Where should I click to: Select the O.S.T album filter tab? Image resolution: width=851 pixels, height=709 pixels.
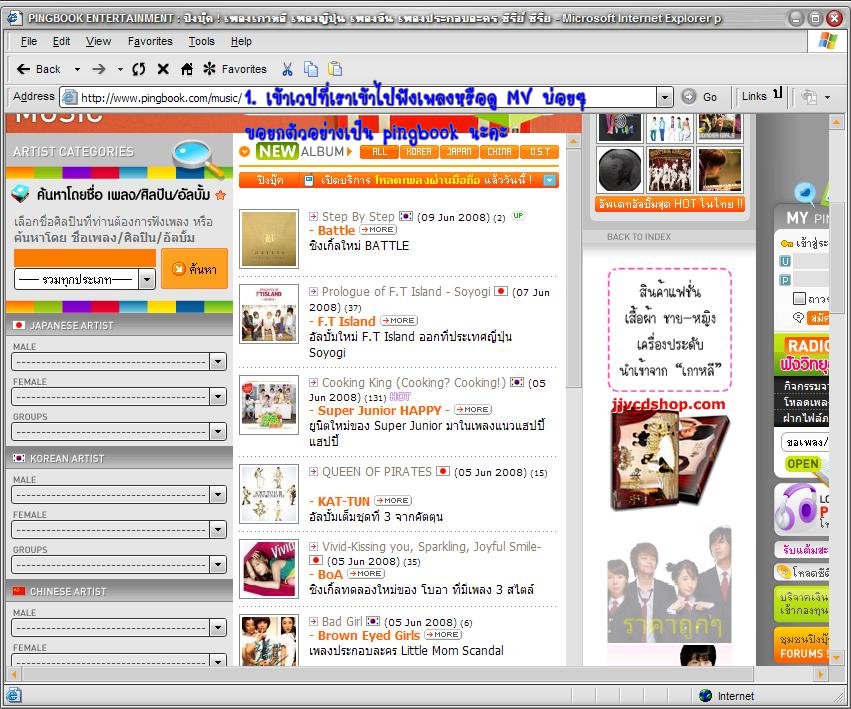(539, 152)
